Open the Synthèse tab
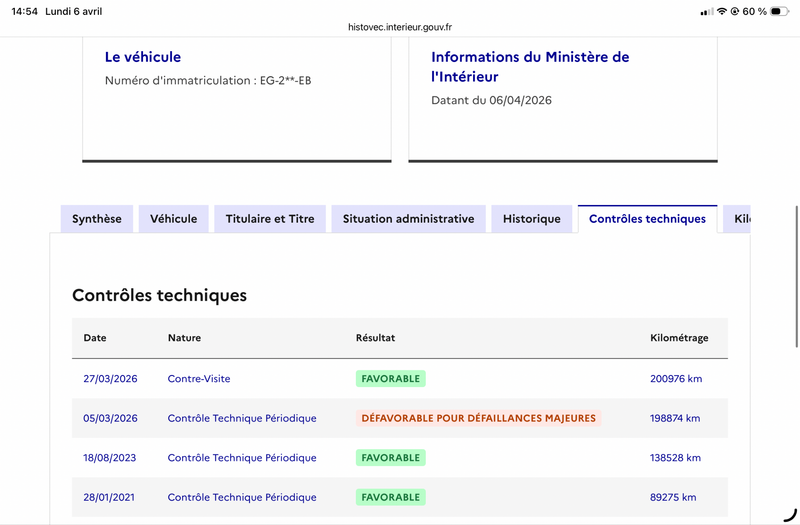800x525 pixels. click(x=97, y=219)
